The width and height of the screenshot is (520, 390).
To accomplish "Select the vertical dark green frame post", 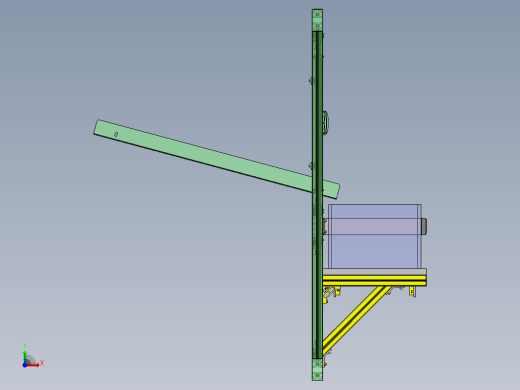I will (x=317, y=195).
